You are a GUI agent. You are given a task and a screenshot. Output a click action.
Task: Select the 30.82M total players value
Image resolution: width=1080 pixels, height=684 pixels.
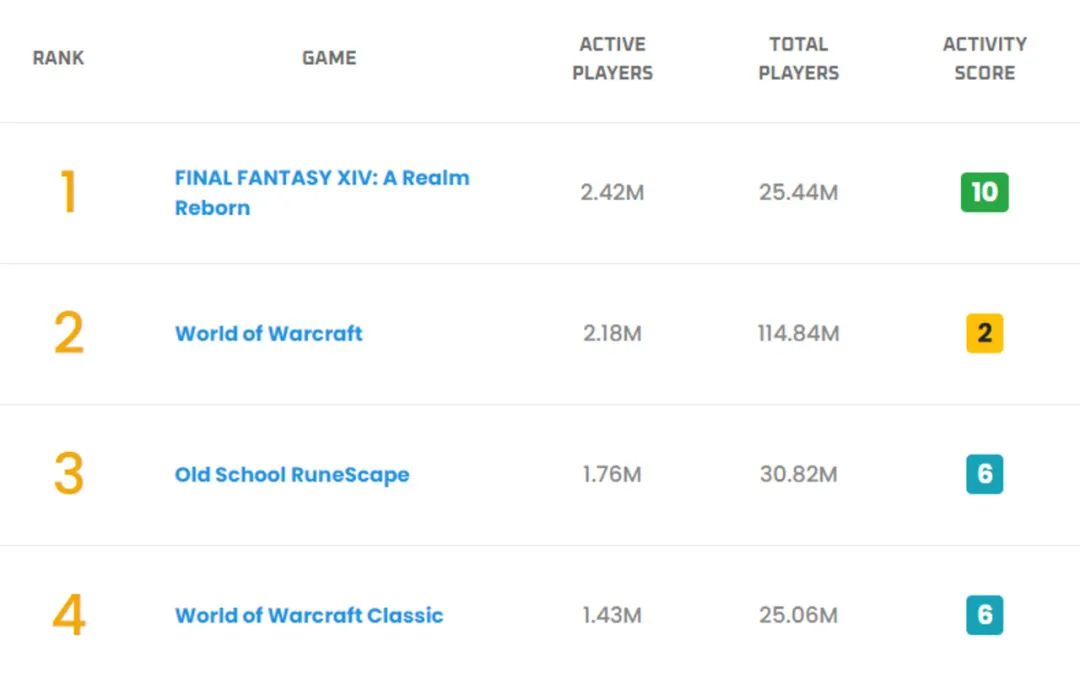click(x=798, y=475)
